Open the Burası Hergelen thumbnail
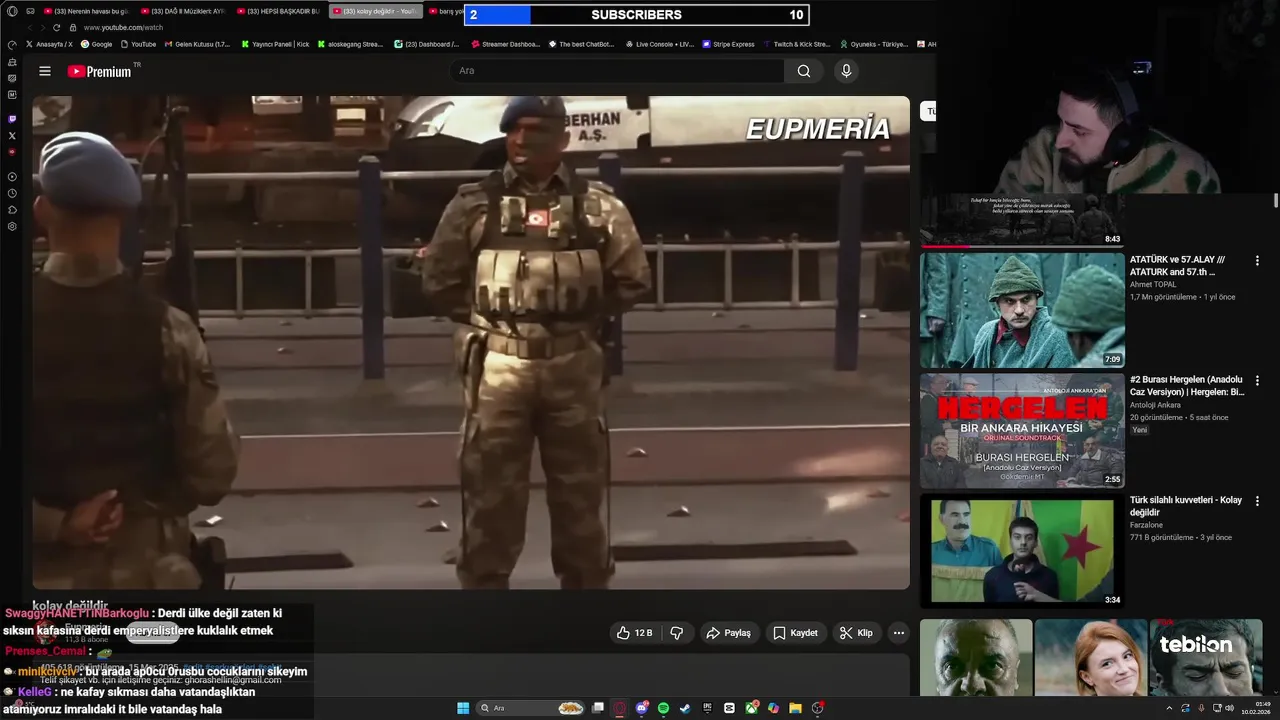Image resolution: width=1280 pixels, height=720 pixels. (x=1022, y=430)
